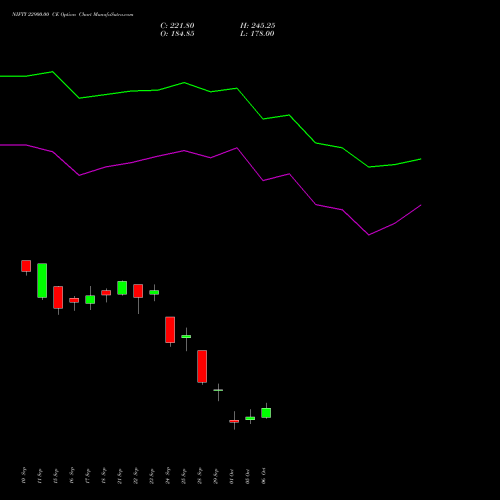Click the open value O: 184.85
500x500 pixels.
click(x=177, y=34)
